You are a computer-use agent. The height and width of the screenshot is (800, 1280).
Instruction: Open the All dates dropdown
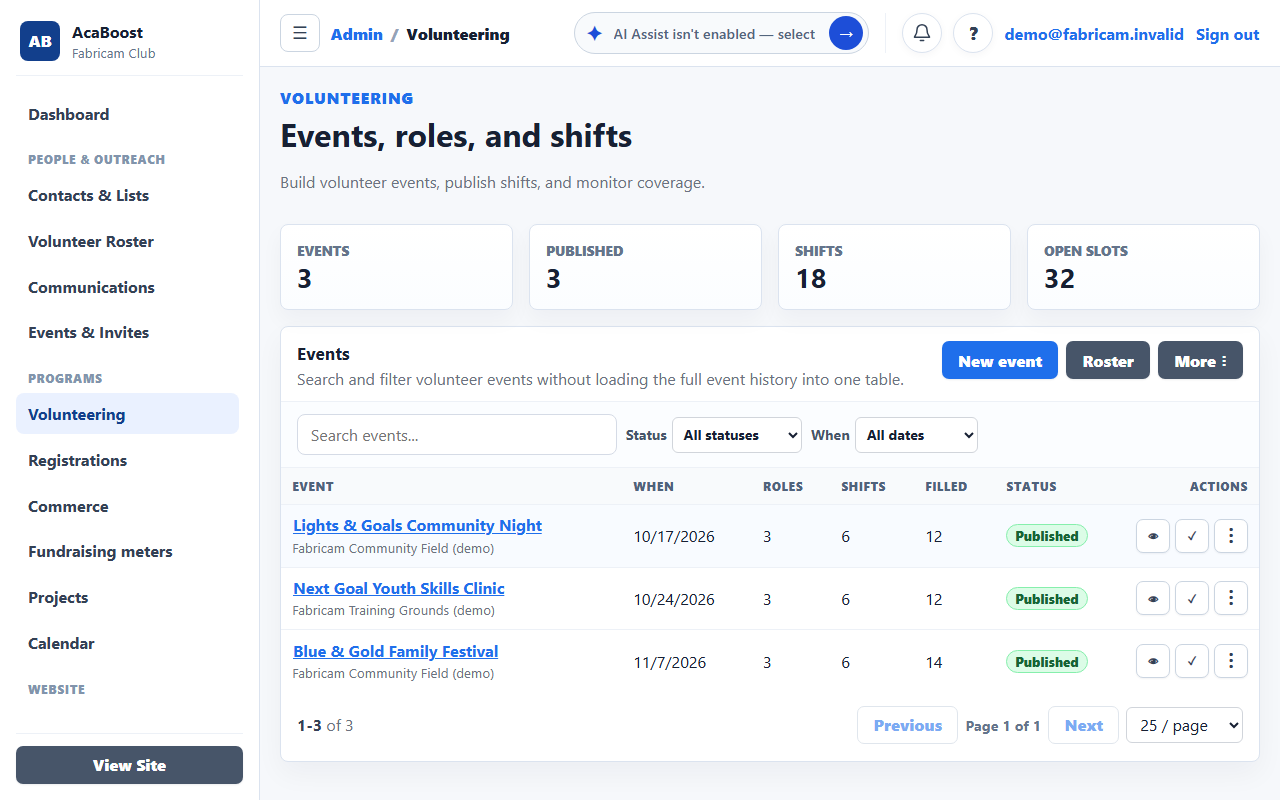click(916, 435)
